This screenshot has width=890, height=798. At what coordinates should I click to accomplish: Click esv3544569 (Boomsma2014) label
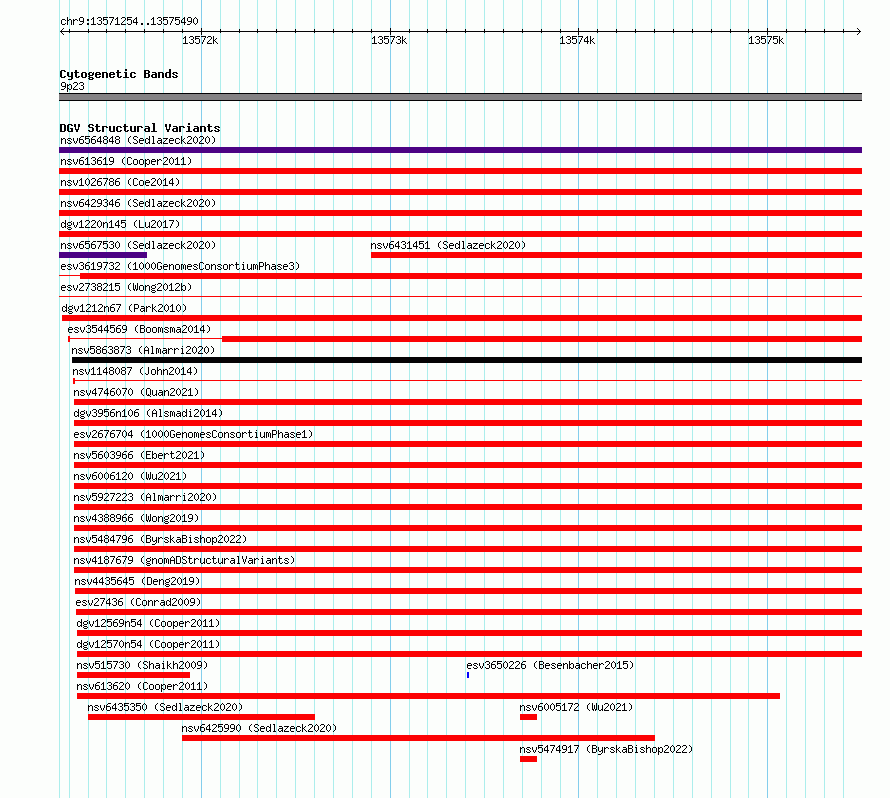pos(139,329)
